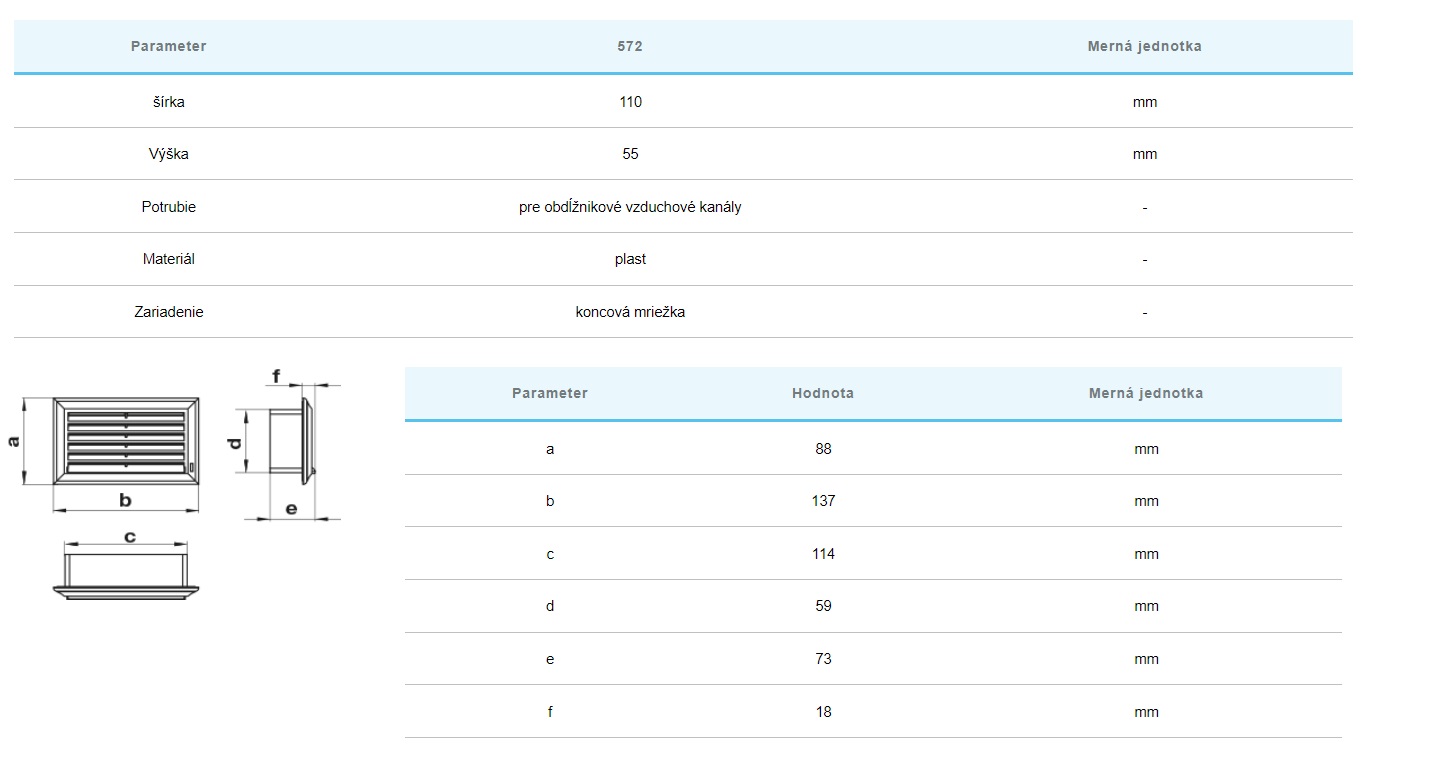Select the value 114 for parameter c

823,554
